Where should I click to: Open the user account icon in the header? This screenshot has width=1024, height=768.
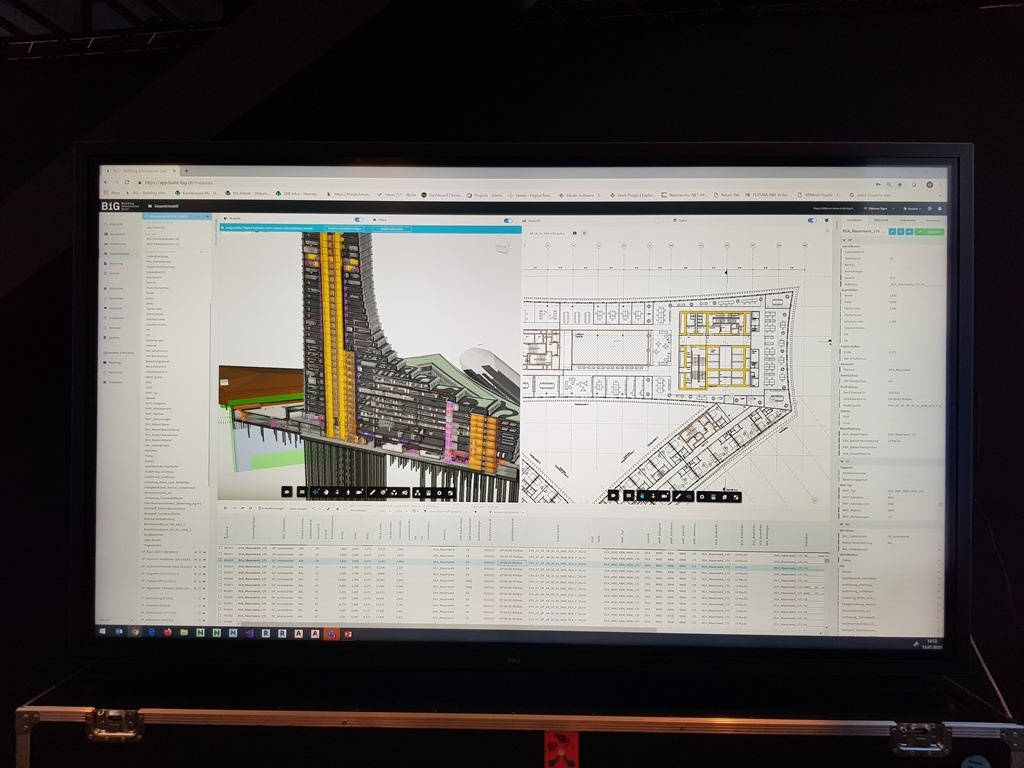tap(942, 209)
